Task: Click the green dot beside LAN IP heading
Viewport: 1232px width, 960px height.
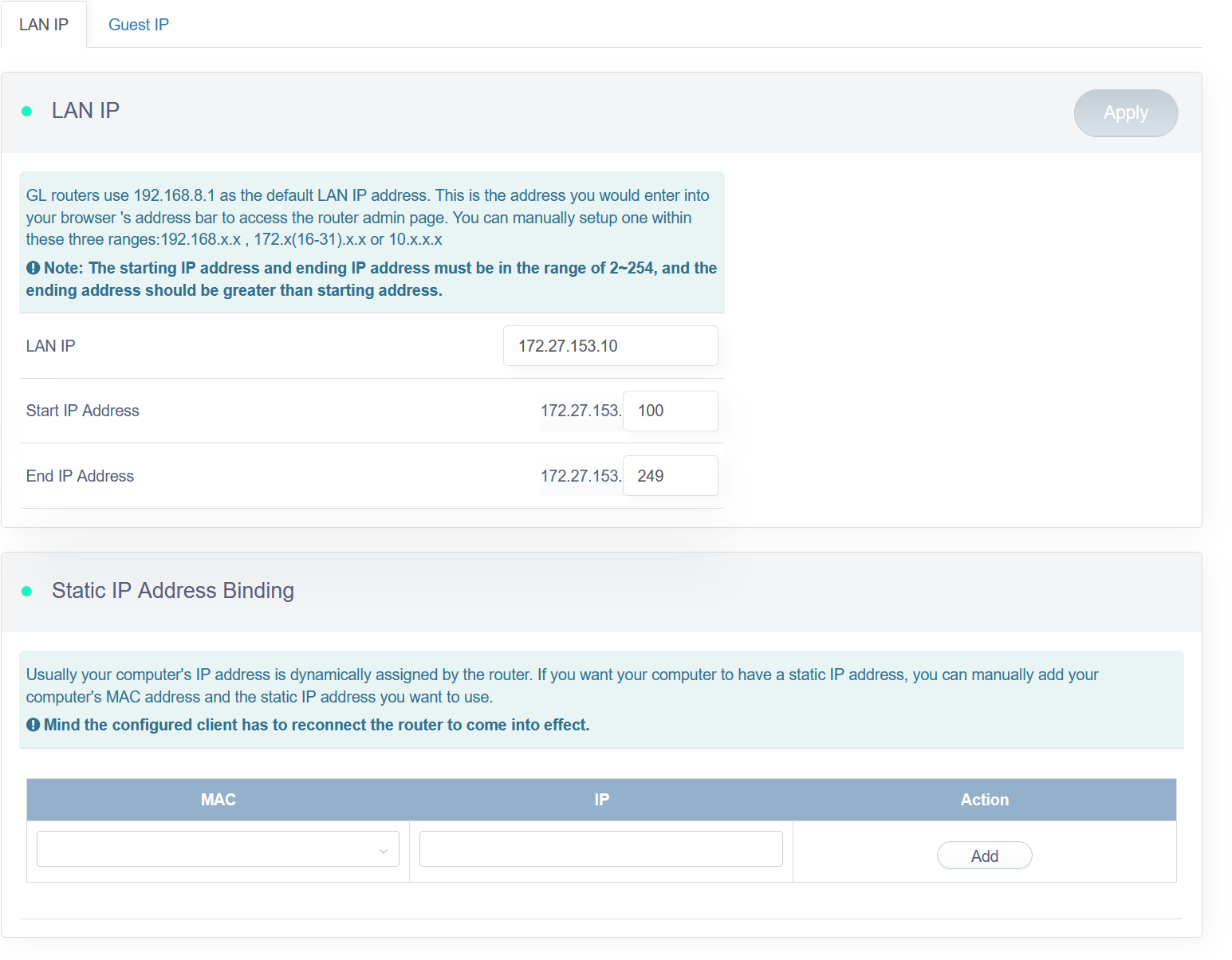Action: coord(27,112)
